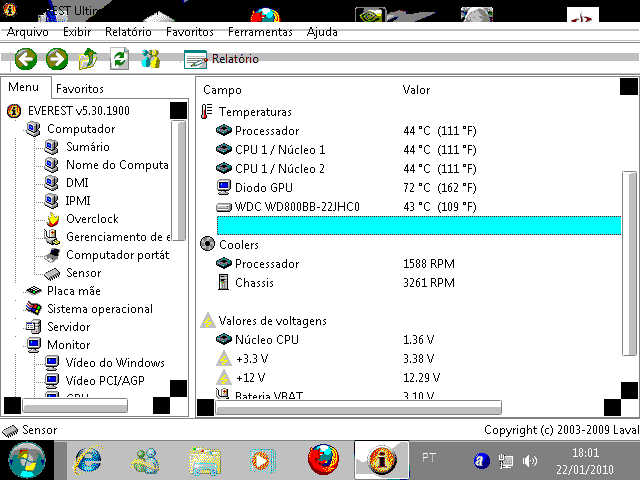Click the volume speaker tray icon
The image size is (640, 480).
(x=529, y=461)
